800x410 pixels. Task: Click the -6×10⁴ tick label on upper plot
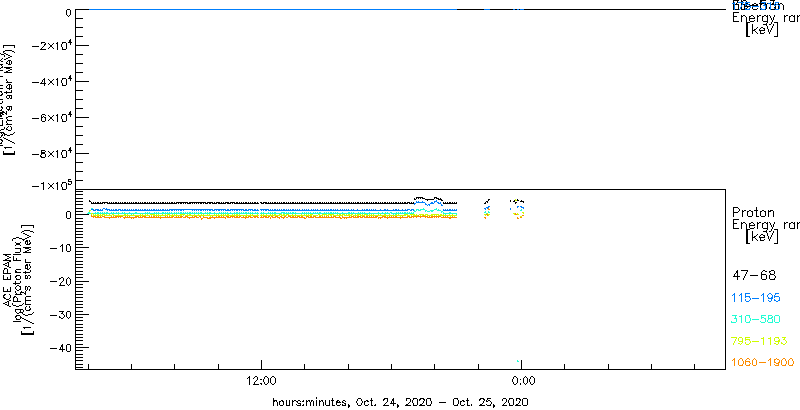51,118
